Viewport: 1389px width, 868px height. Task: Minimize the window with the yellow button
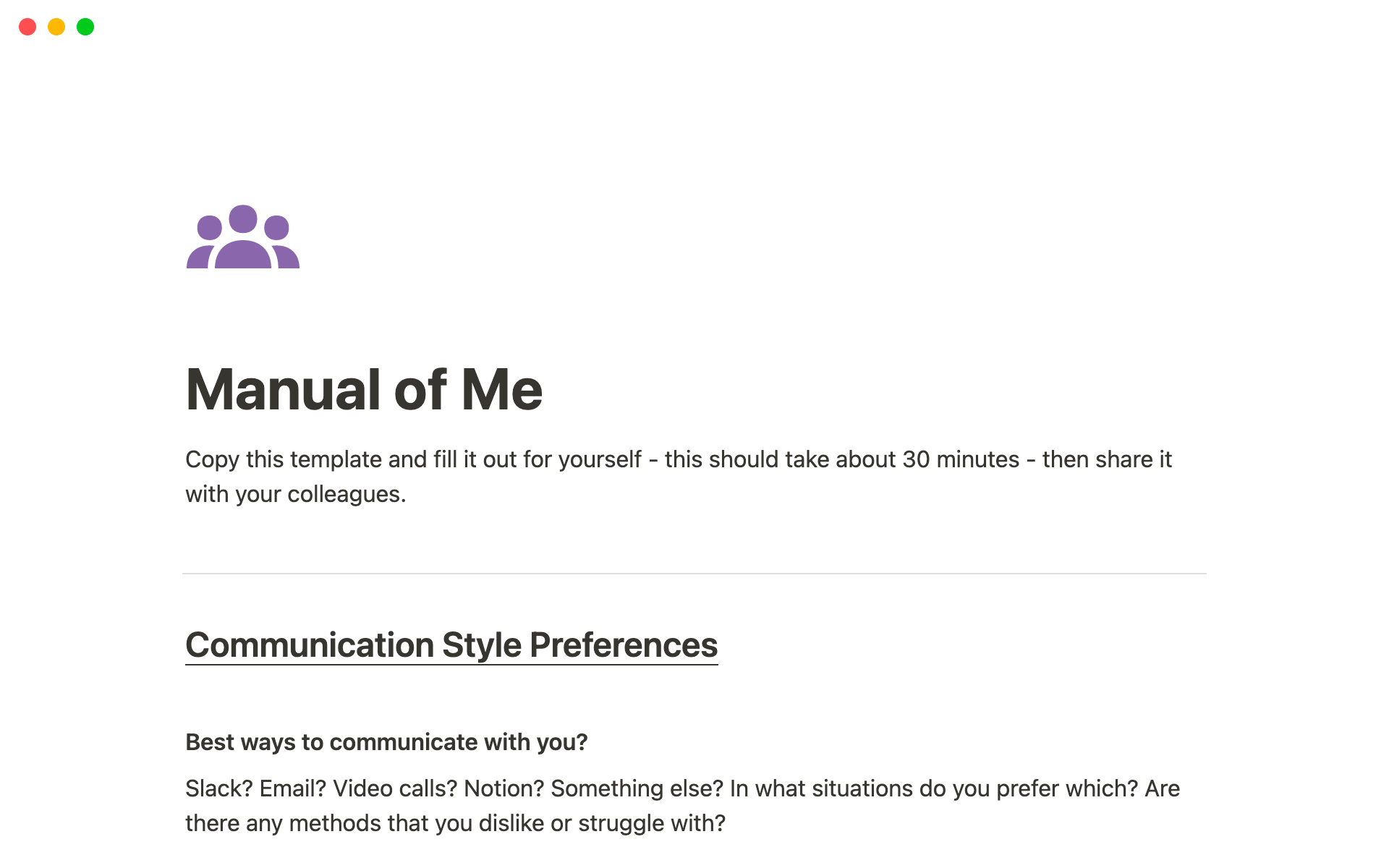(x=56, y=27)
